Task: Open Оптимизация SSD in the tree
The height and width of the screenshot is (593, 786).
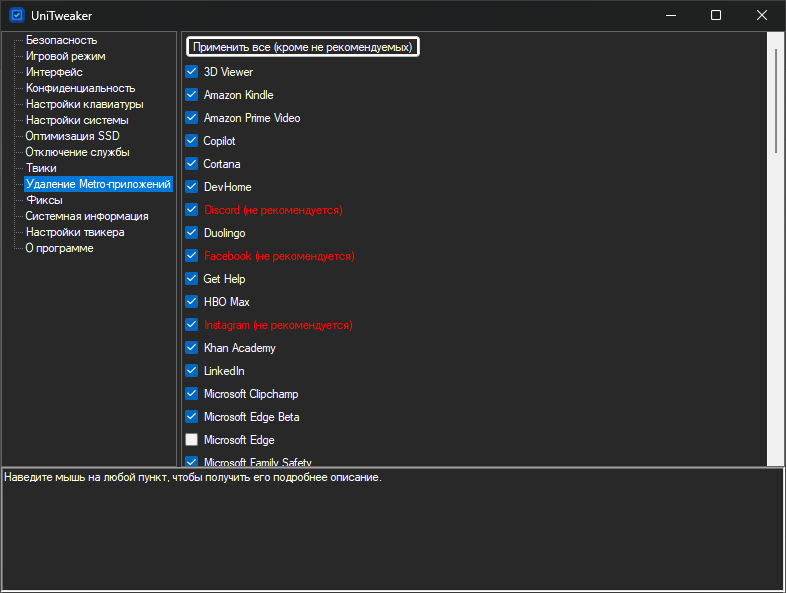Action: coord(72,136)
